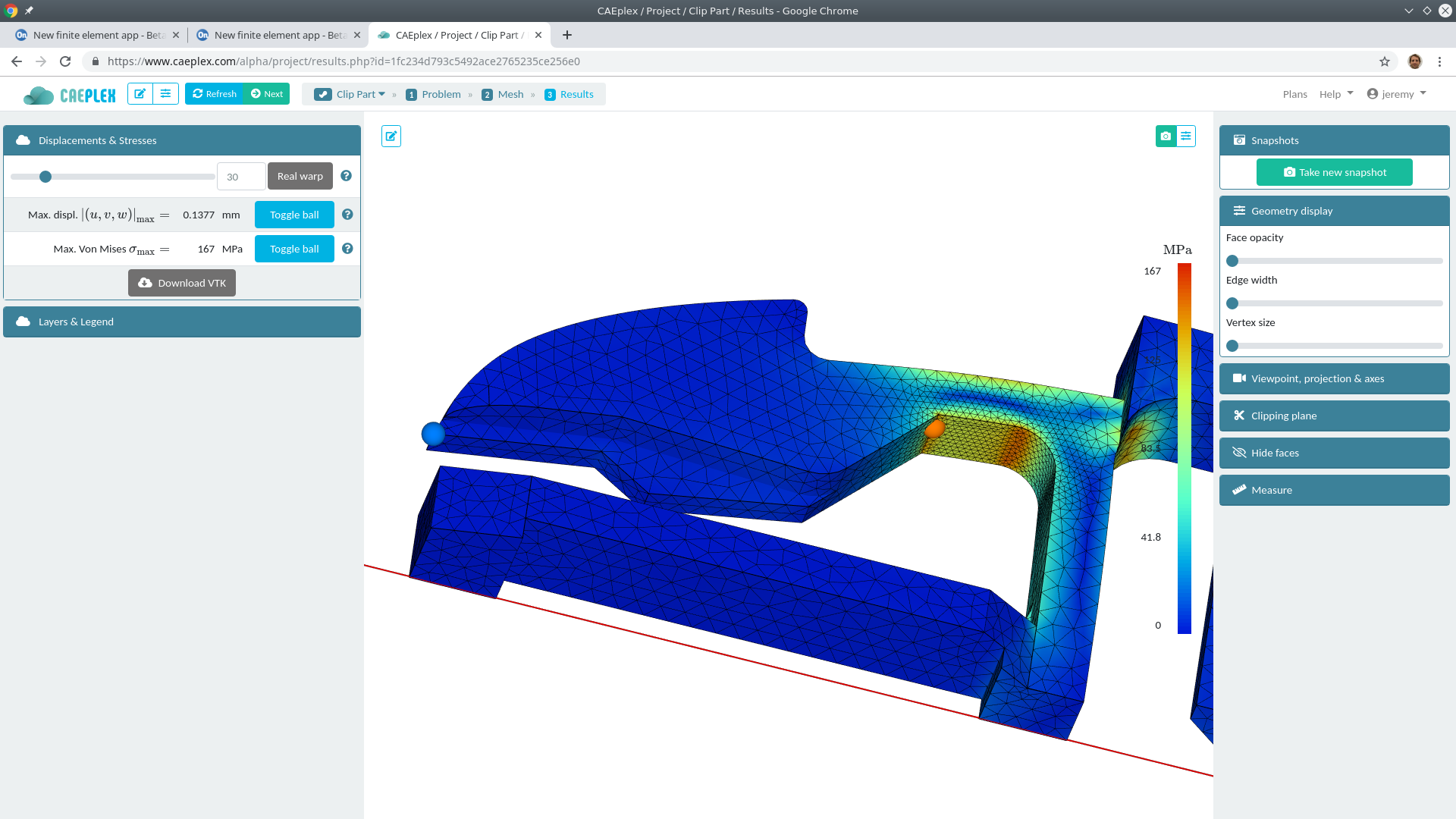Open help icon for Max. Von Mises
This screenshot has width=1456, height=819.
[347, 249]
